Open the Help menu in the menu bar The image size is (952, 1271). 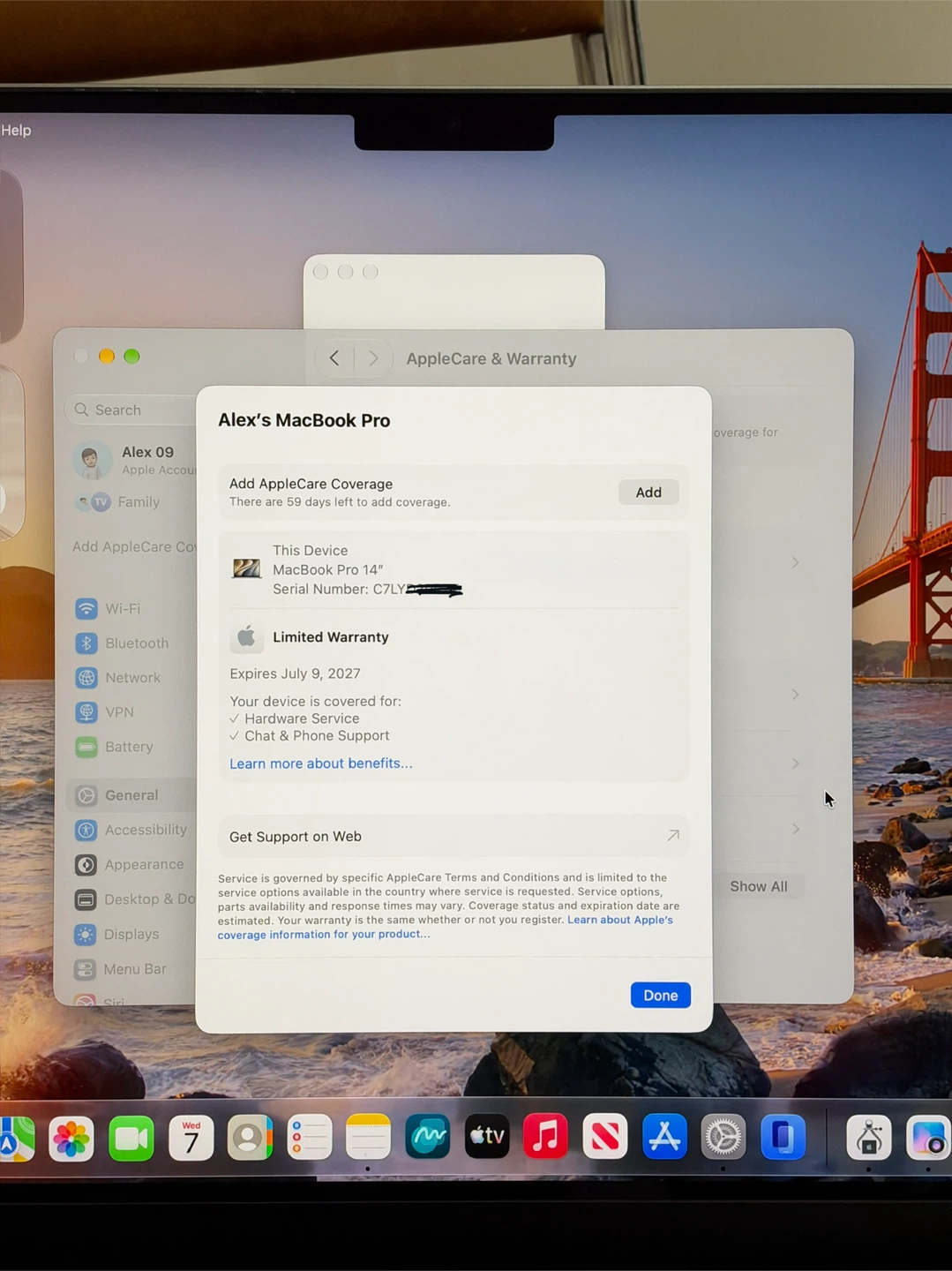pyautogui.click(x=16, y=130)
